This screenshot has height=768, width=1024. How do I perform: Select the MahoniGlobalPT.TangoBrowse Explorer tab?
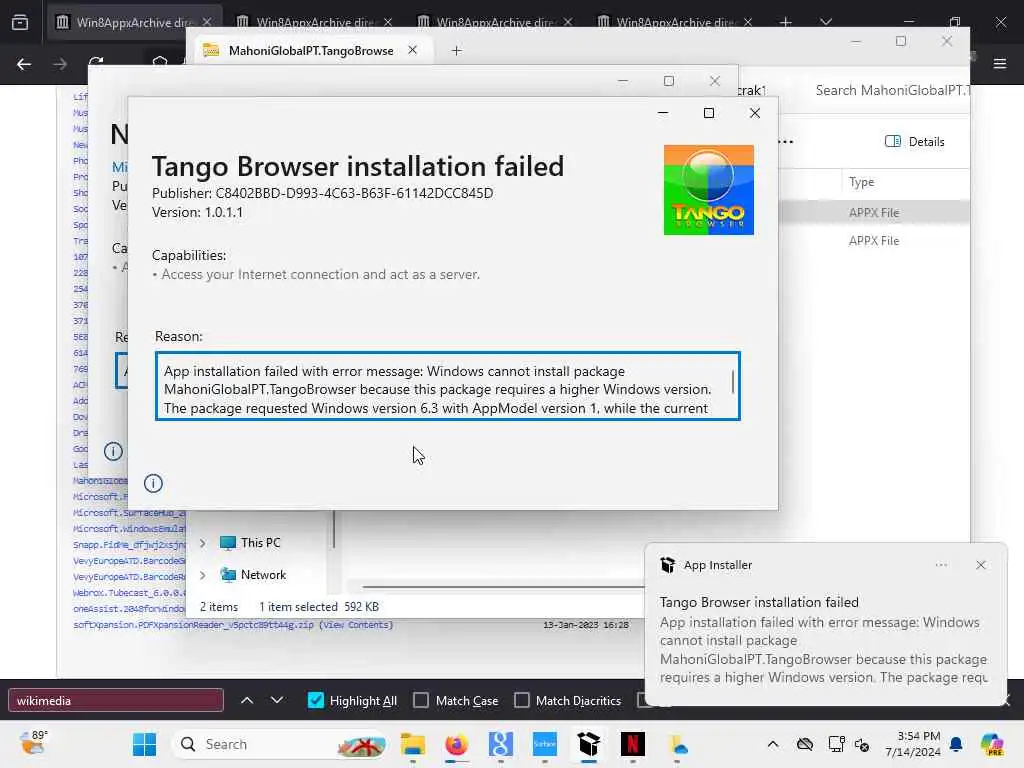(311, 51)
